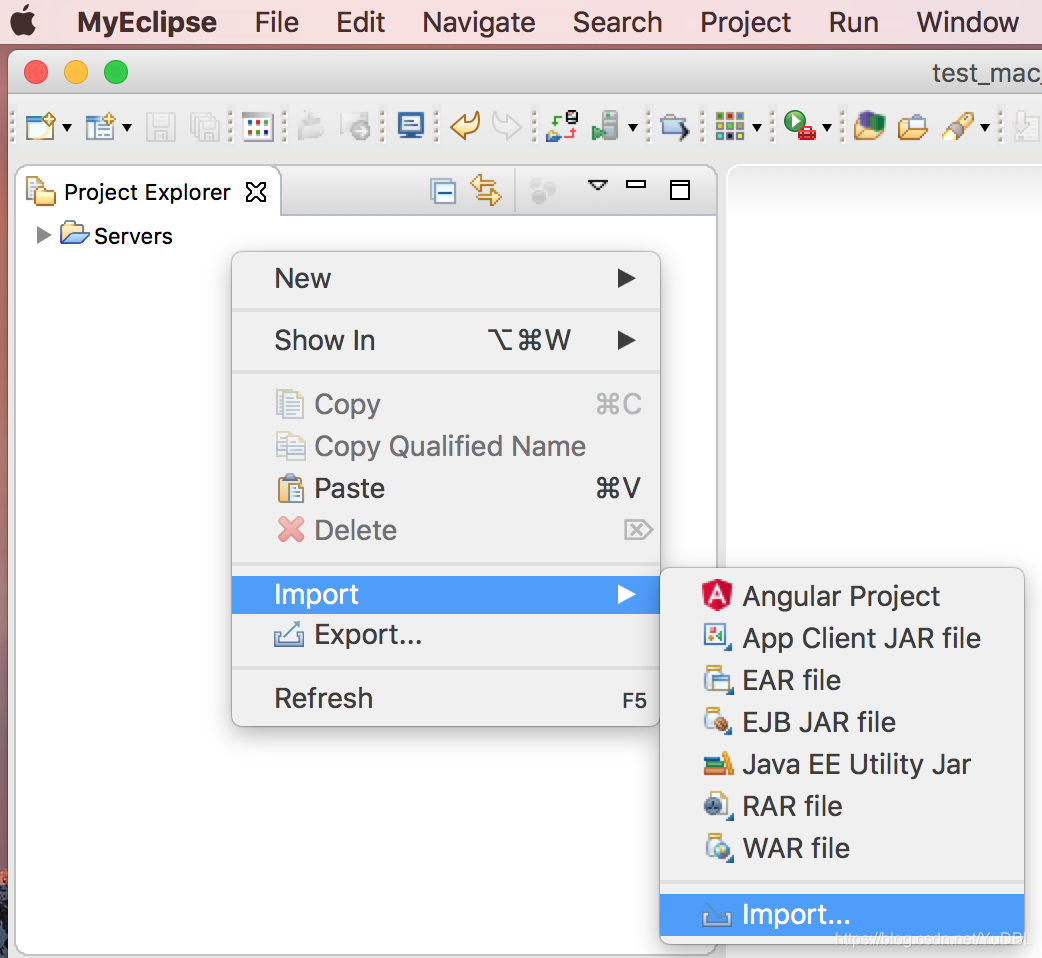
Task: Click the New wizard toolbar icon
Action: click(x=40, y=126)
